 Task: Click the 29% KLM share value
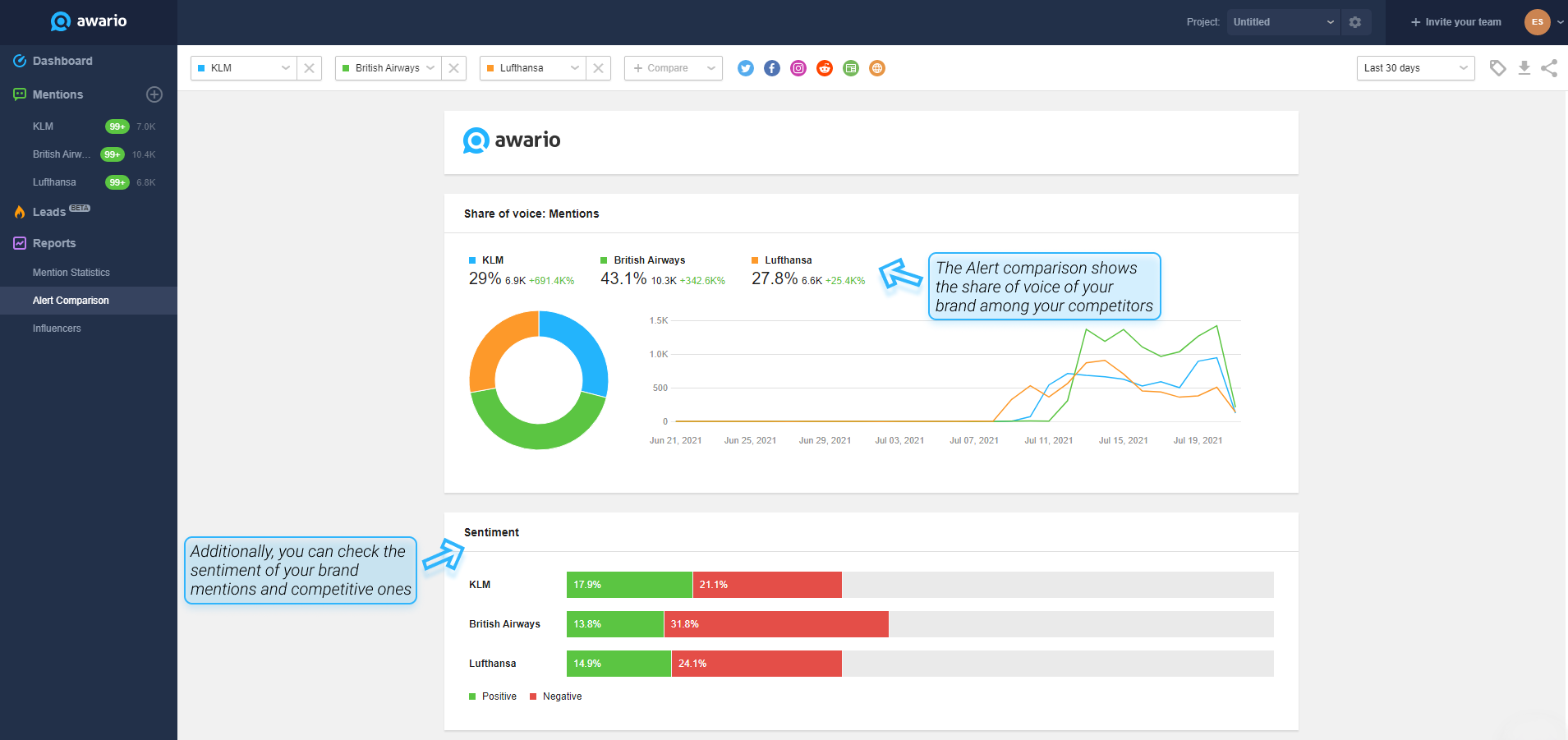point(485,278)
